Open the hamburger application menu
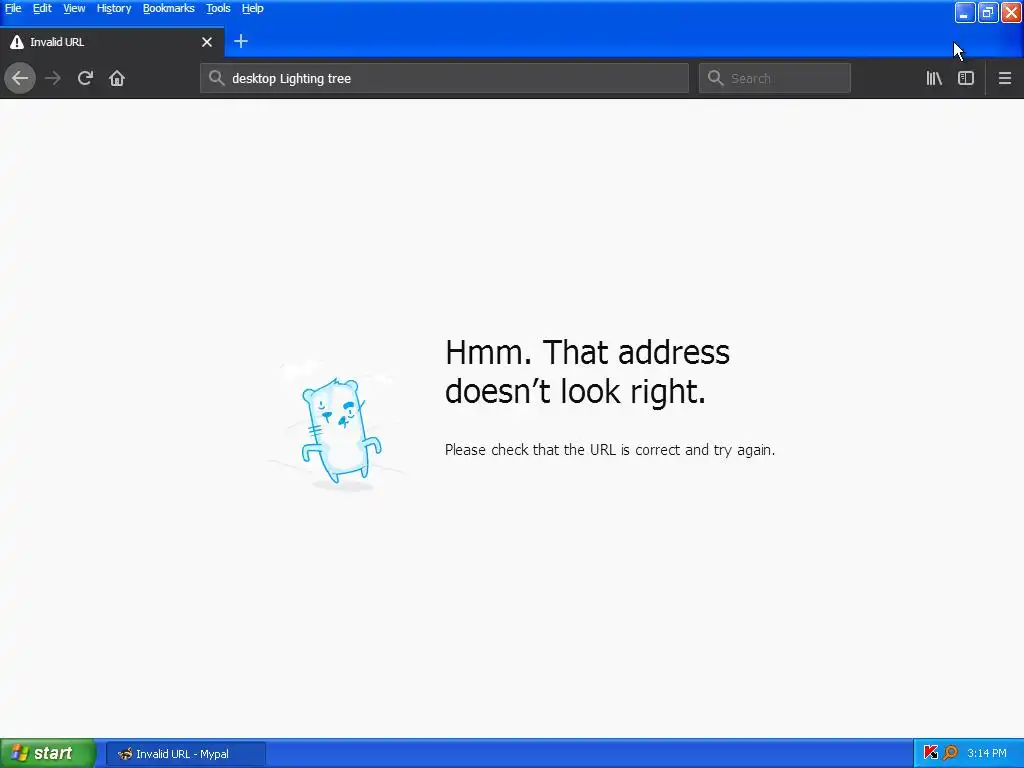1024x768 pixels. click(1004, 78)
